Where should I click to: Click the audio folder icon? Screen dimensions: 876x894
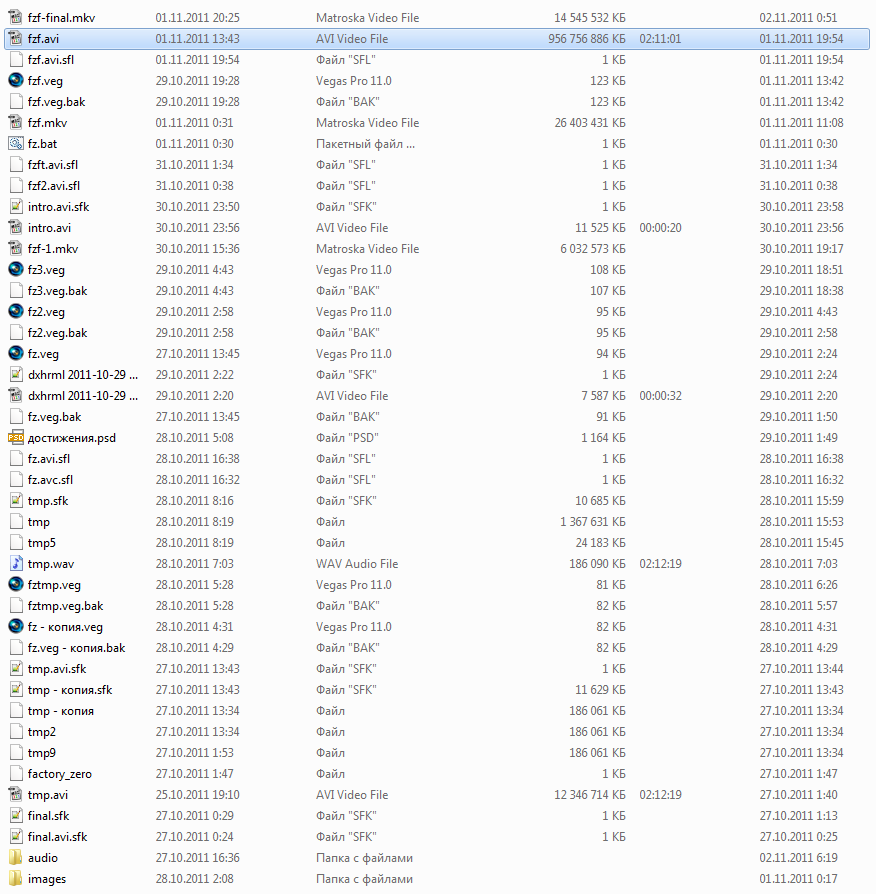[16, 858]
